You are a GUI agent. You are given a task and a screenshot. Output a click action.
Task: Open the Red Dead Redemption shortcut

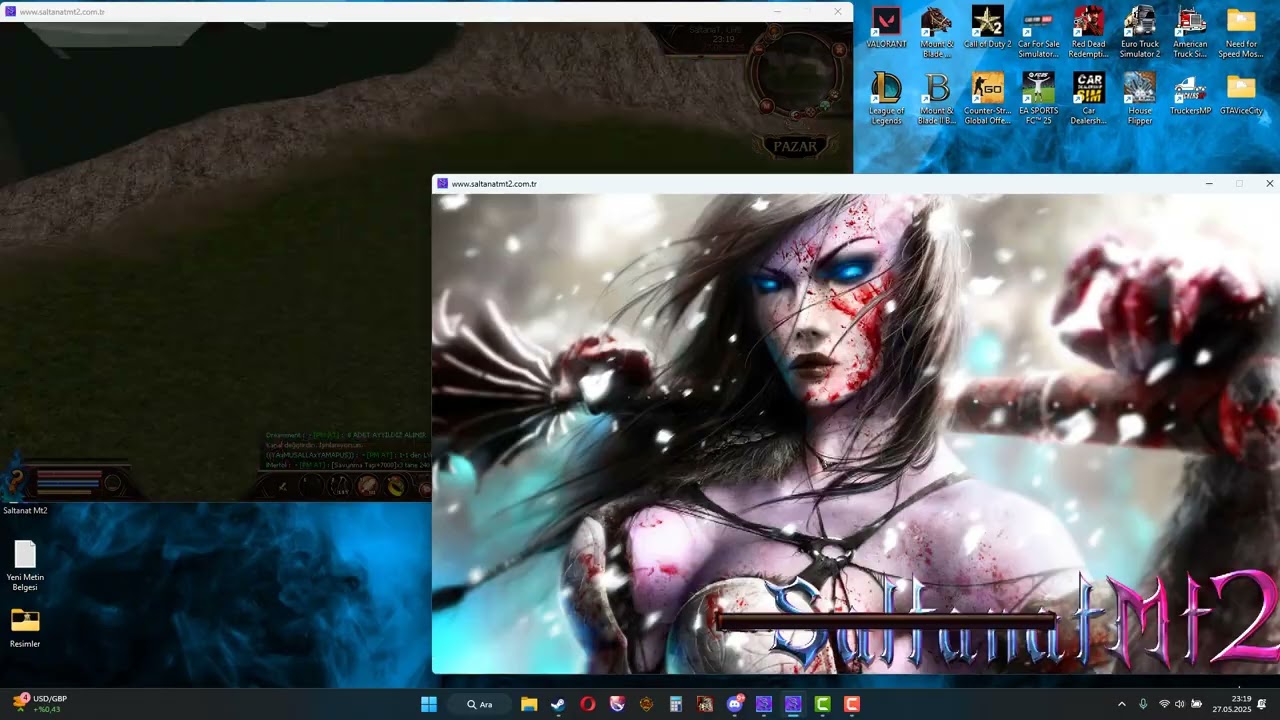click(x=1088, y=32)
